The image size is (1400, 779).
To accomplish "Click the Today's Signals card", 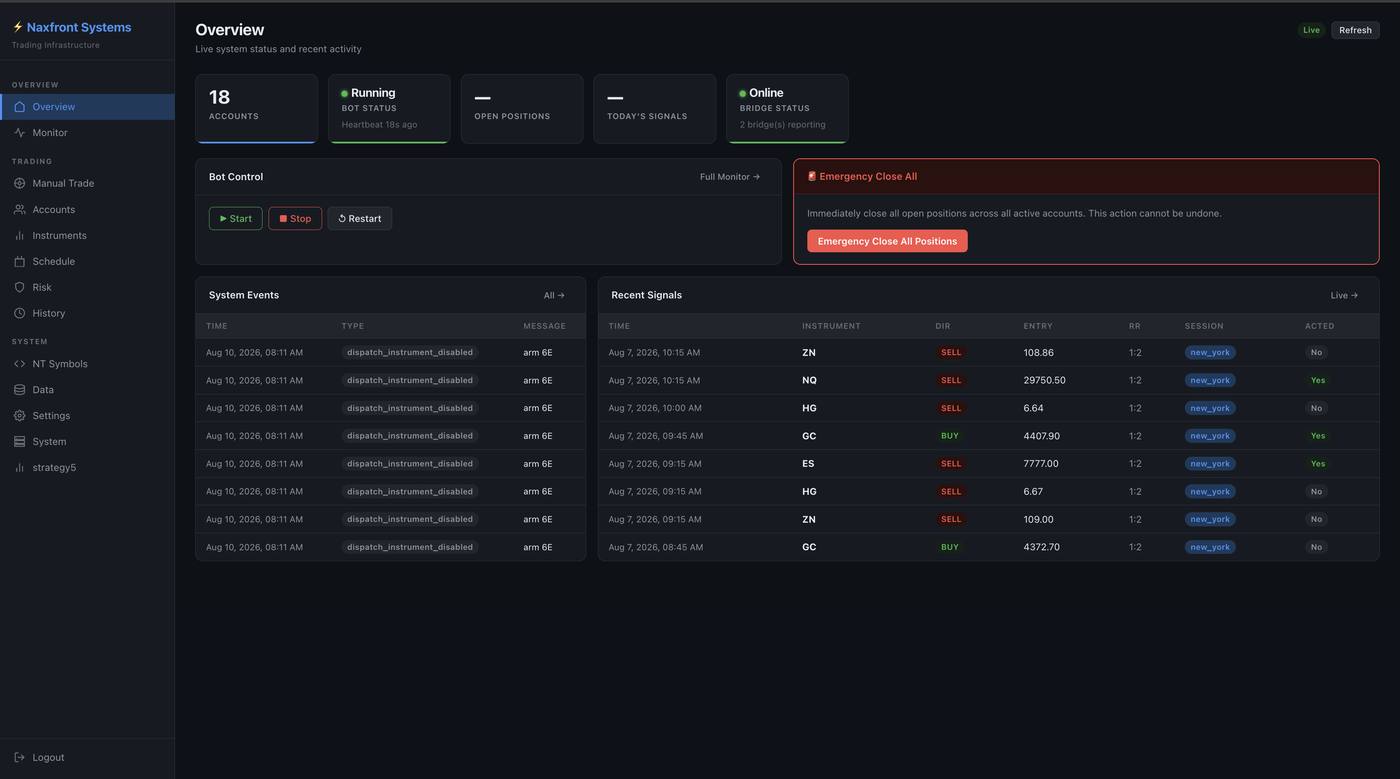I will pos(655,109).
